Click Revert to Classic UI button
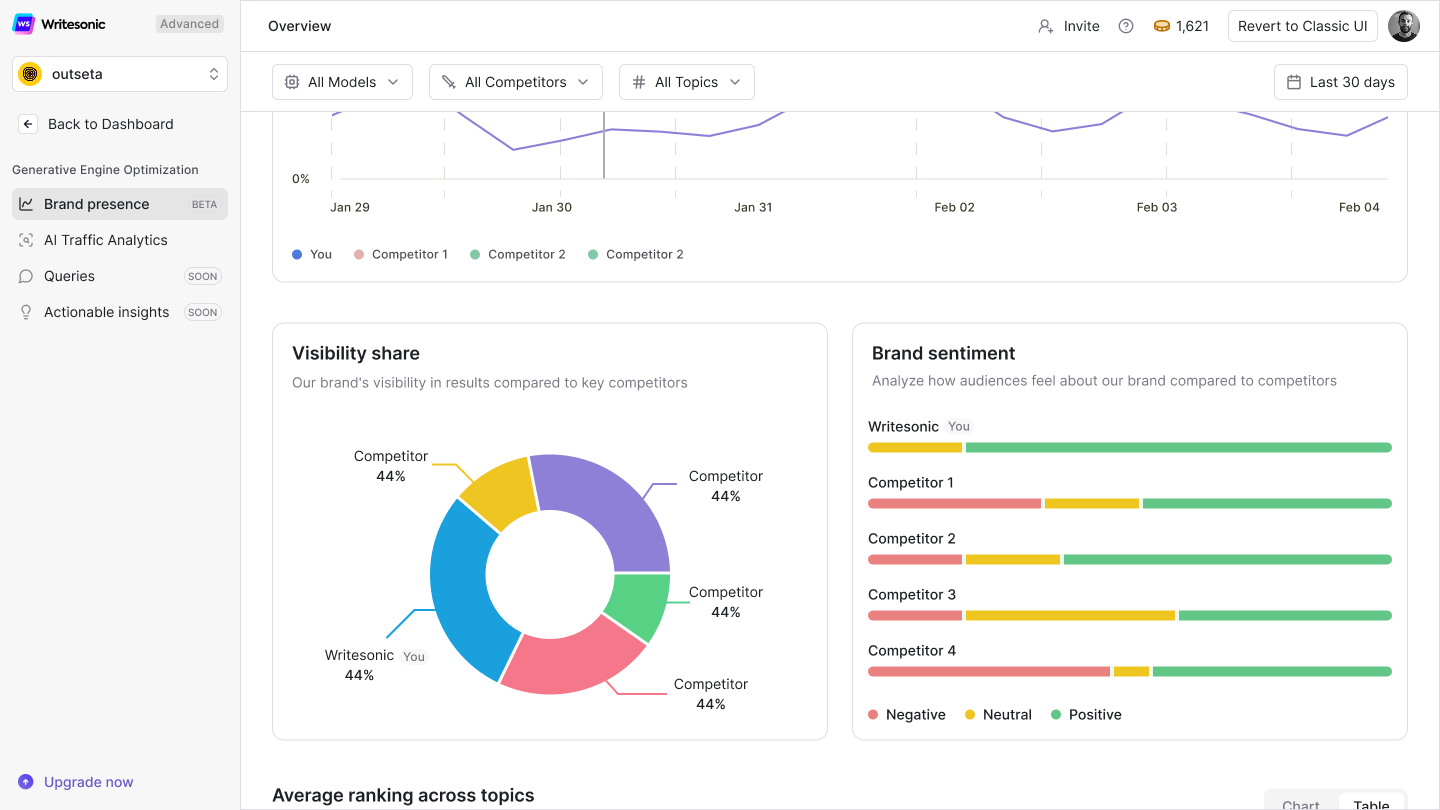Image resolution: width=1440 pixels, height=810 pixels. (x=1303, y=26)
